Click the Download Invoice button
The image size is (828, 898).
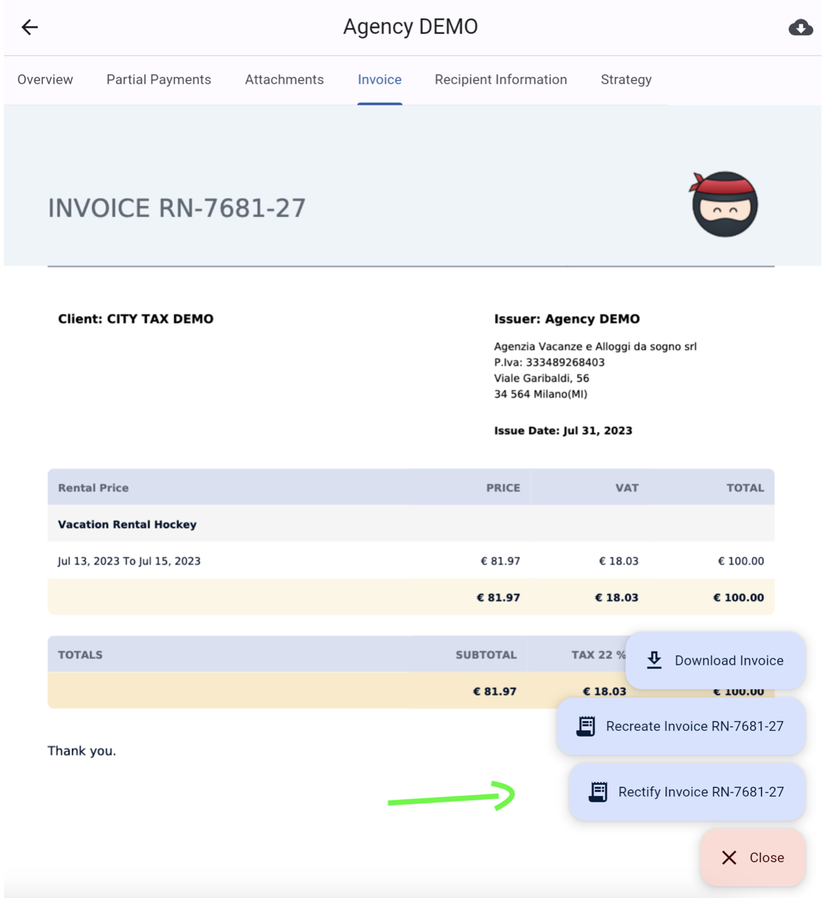point(715,660)
